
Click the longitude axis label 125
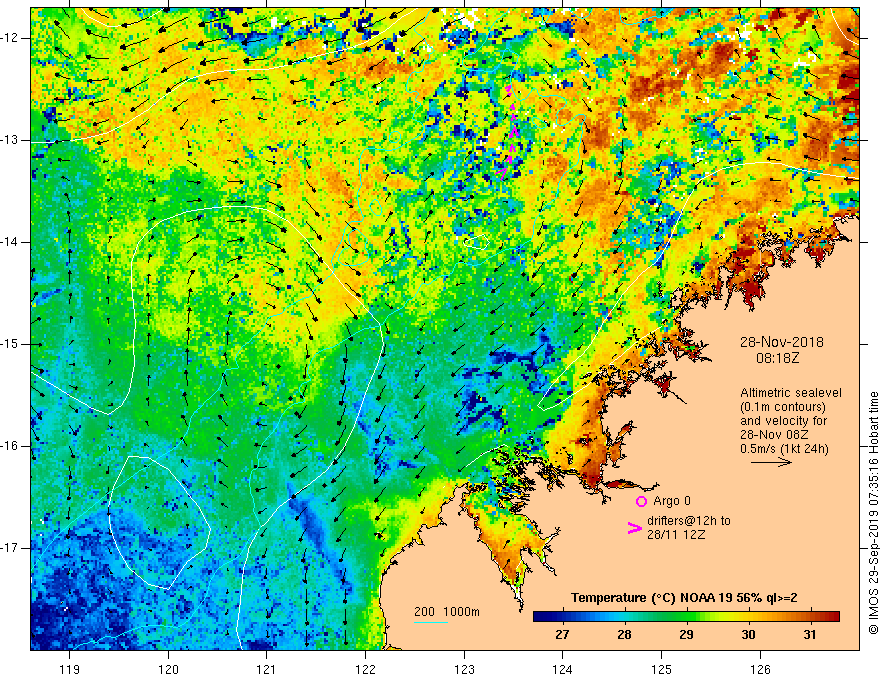[x=661, y=669]
